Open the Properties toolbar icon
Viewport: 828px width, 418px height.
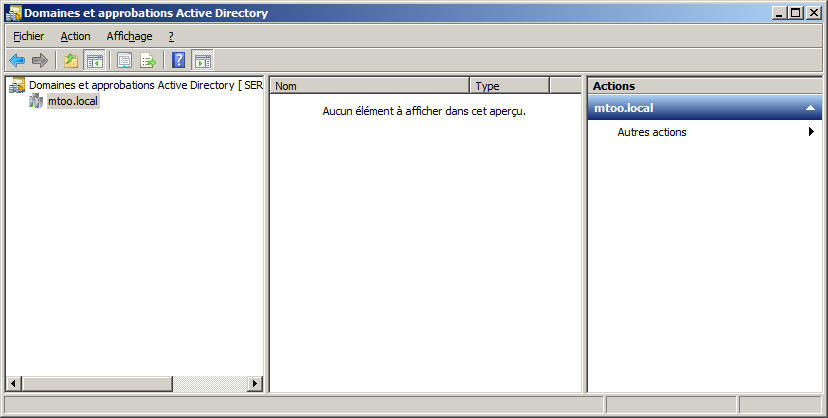[x=125, y=60]
